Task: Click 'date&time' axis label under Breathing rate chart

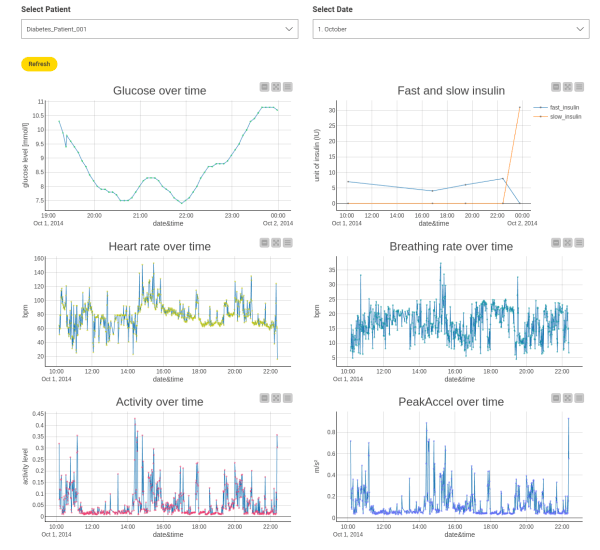Action: [x=460, y=379]
